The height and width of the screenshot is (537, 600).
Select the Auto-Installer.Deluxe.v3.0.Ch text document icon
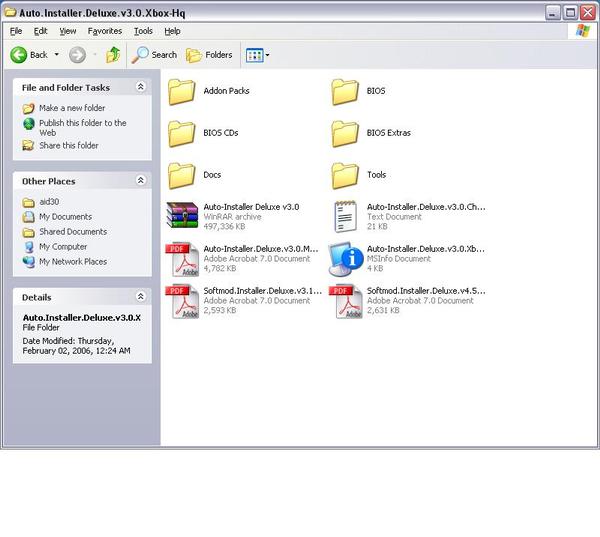coord(346,217)
